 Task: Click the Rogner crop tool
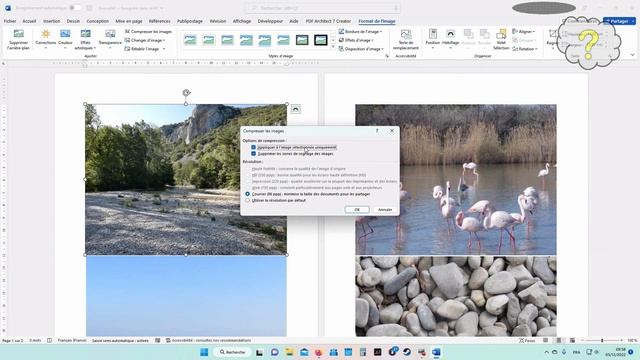tap(552, 40)
